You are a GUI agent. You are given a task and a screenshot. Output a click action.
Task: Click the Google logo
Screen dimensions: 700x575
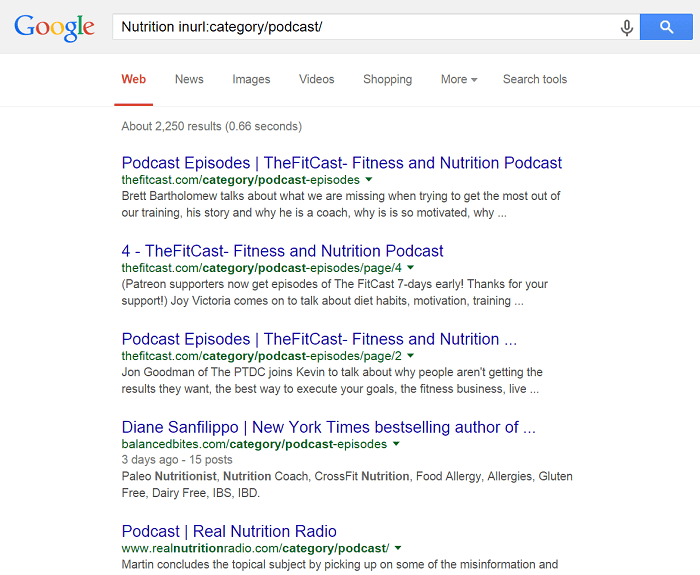(54, 28)
